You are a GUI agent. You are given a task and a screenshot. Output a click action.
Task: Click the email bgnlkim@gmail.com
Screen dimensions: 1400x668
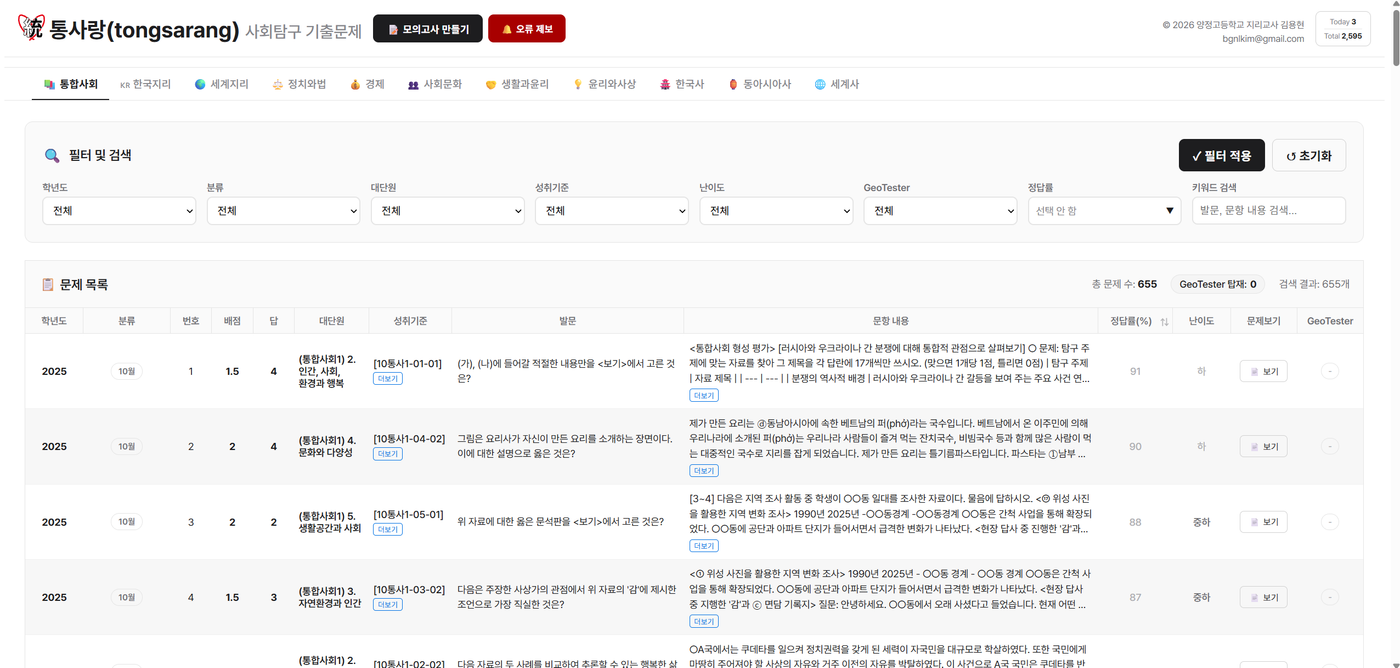click(1263, 39)
